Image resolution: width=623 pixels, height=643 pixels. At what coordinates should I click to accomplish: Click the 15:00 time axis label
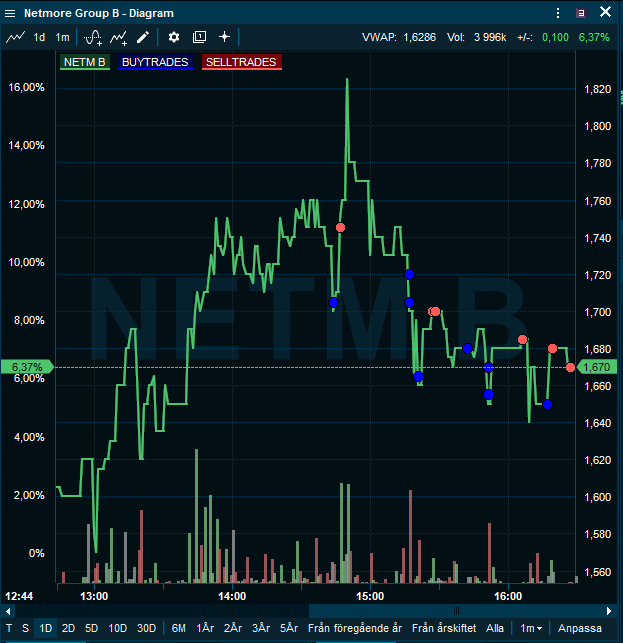pyautogui.click(x=370, y=596)
